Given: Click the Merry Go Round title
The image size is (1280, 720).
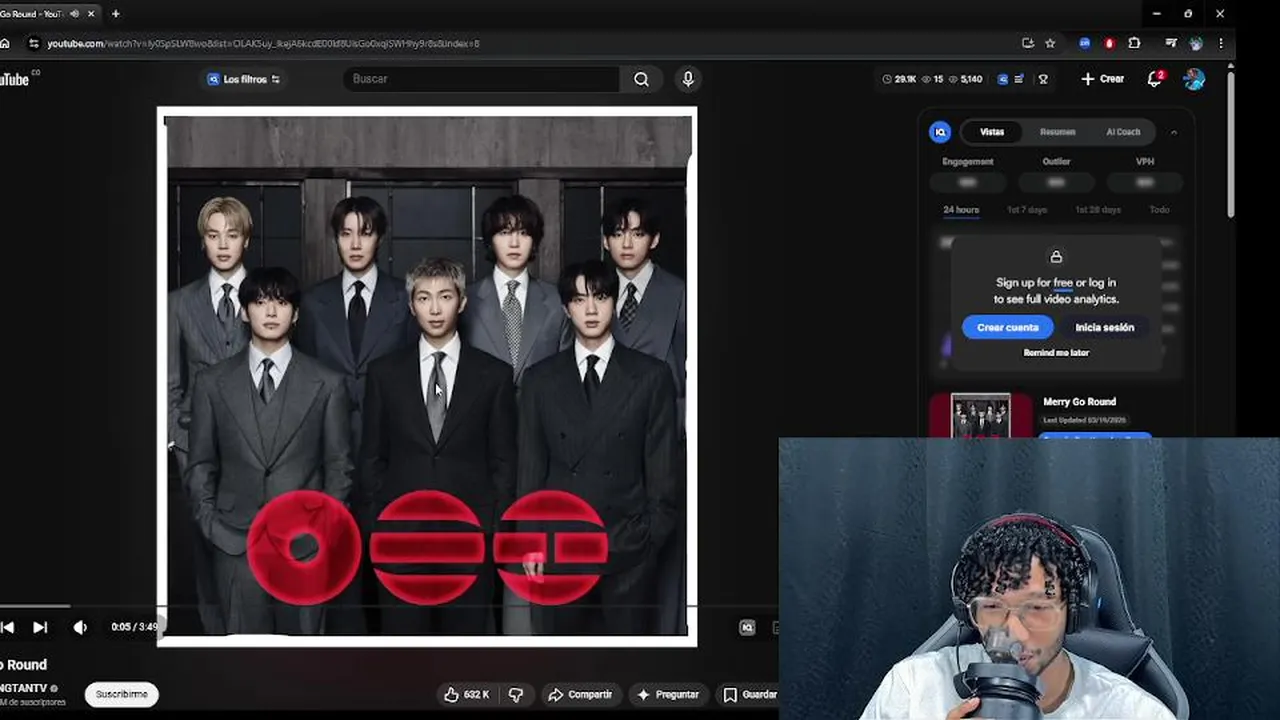Looking at the screenshot, I should pyautogui.click(x=1079, y=402).
